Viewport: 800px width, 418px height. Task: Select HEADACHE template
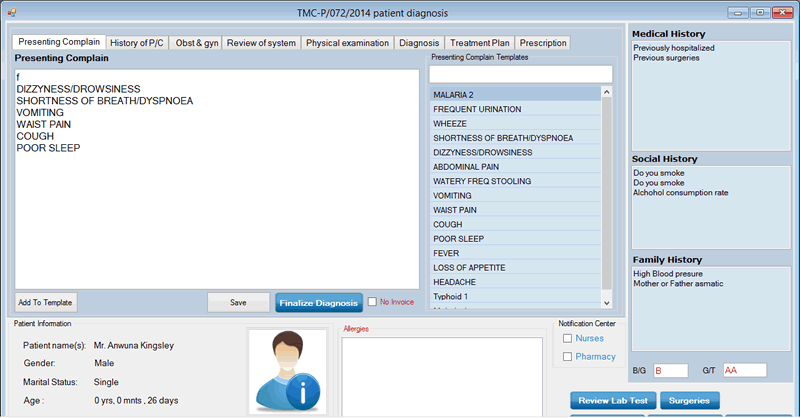515,282
